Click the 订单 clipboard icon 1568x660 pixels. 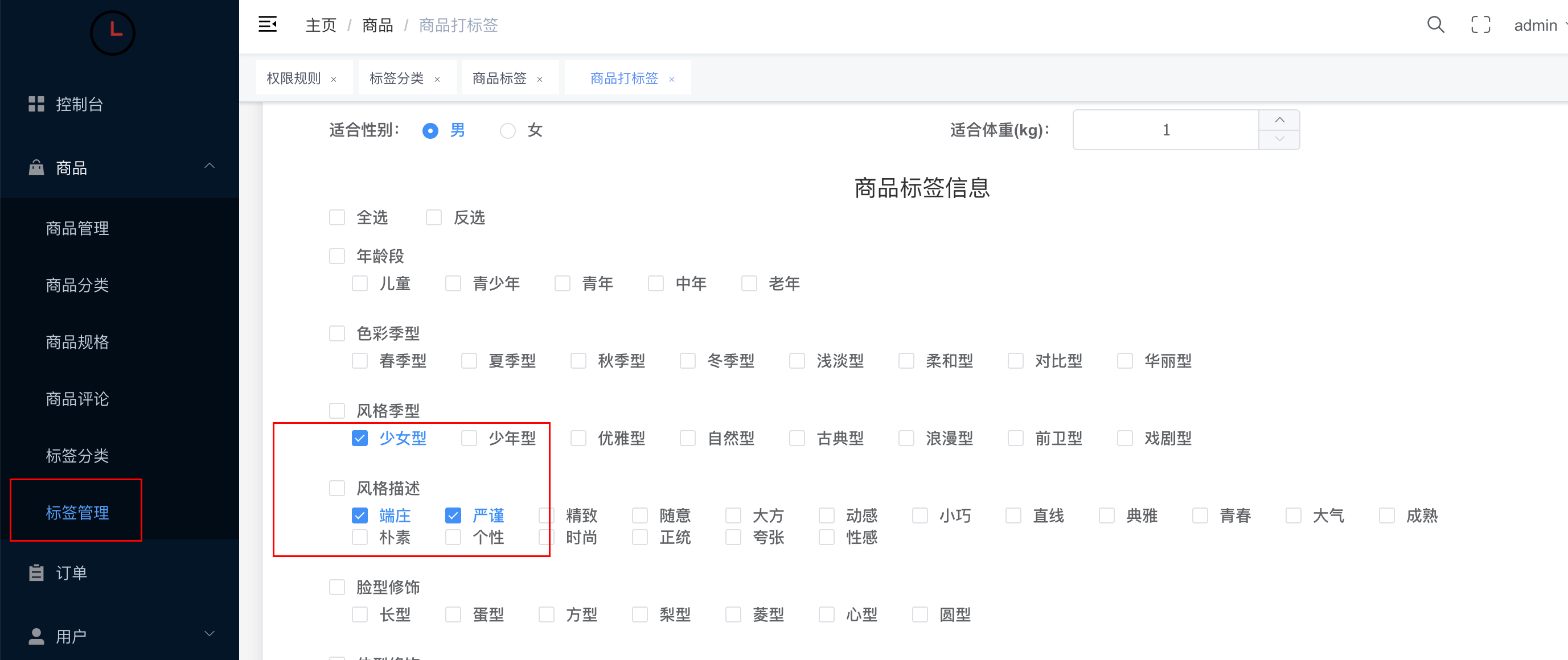[x=36, y=572]
